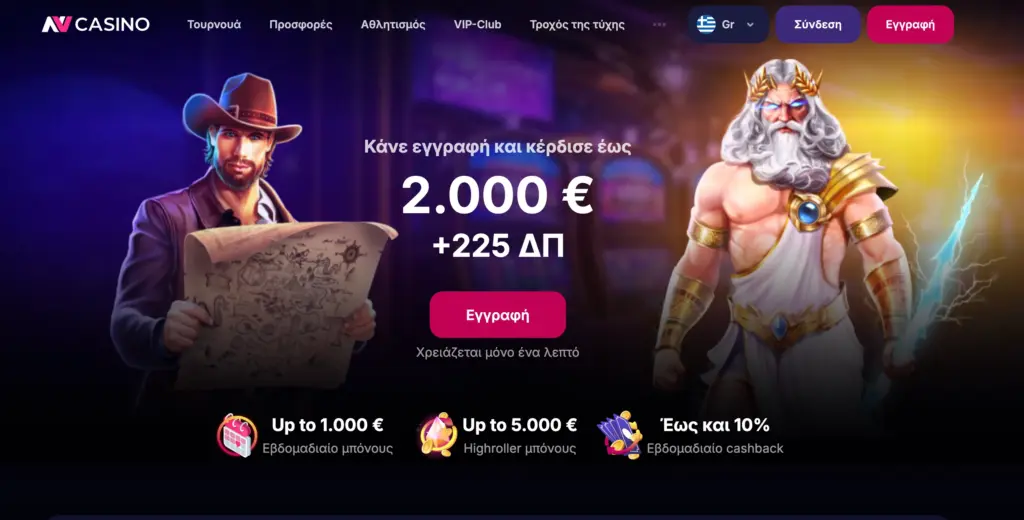Expand the Gr language dropdown

pyautogui.click(x=728, y=24)
